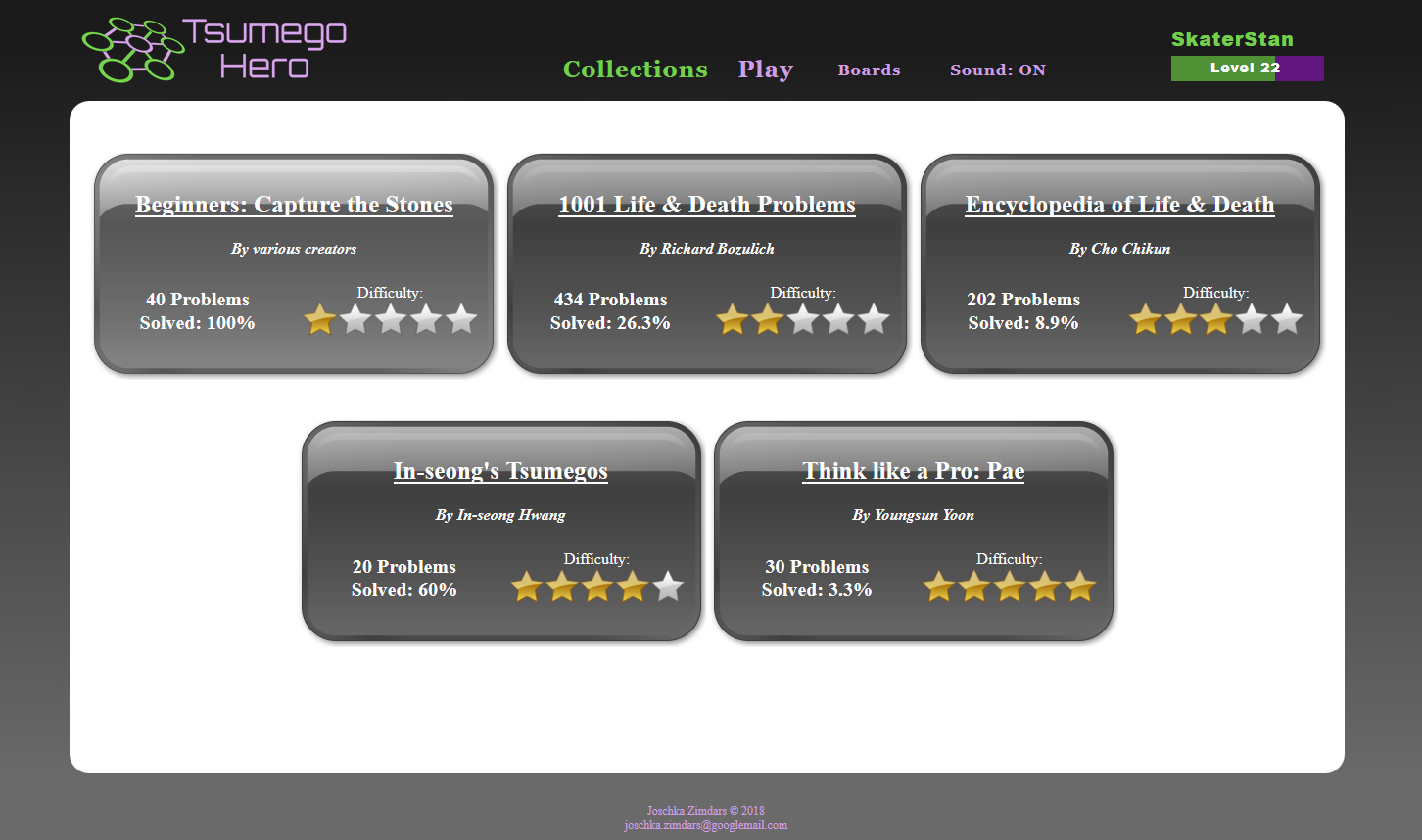1422x840 pixels.
Task: Open In-seong's Tsumegos collection
Action: click(x=500, y=471)
